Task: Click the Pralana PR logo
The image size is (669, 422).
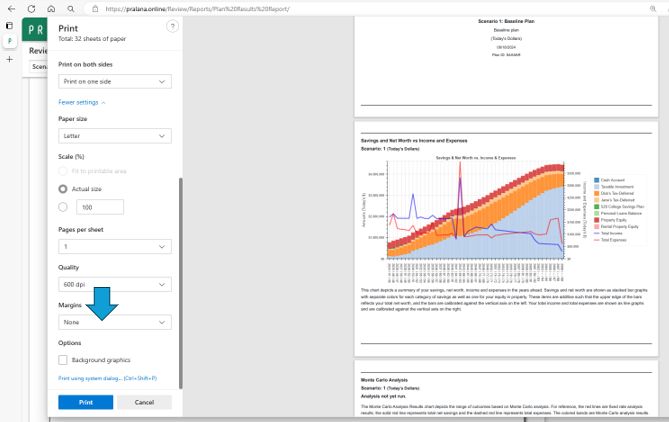Action: [35, 29]
